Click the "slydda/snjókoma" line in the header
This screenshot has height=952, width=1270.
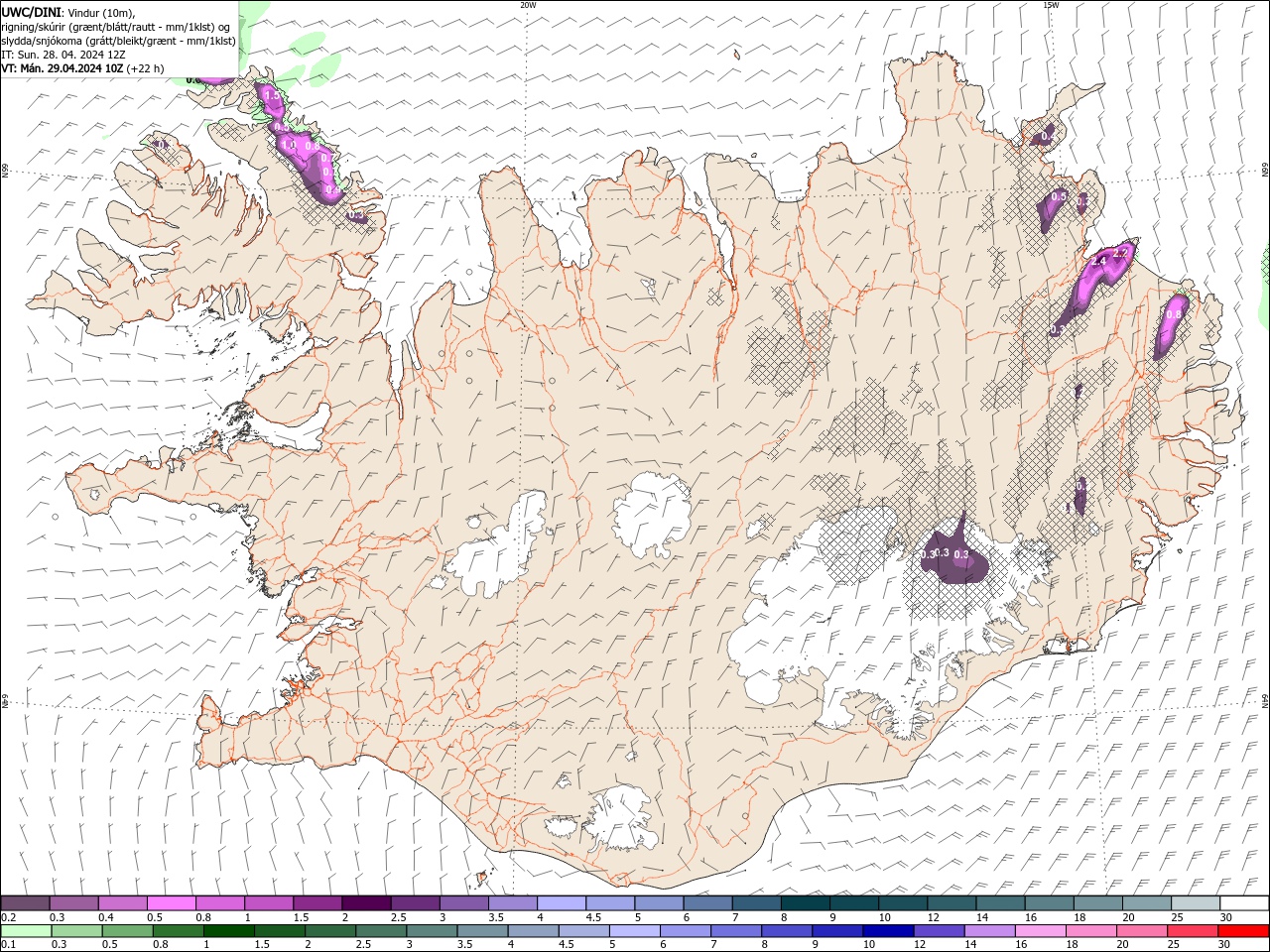119,41
